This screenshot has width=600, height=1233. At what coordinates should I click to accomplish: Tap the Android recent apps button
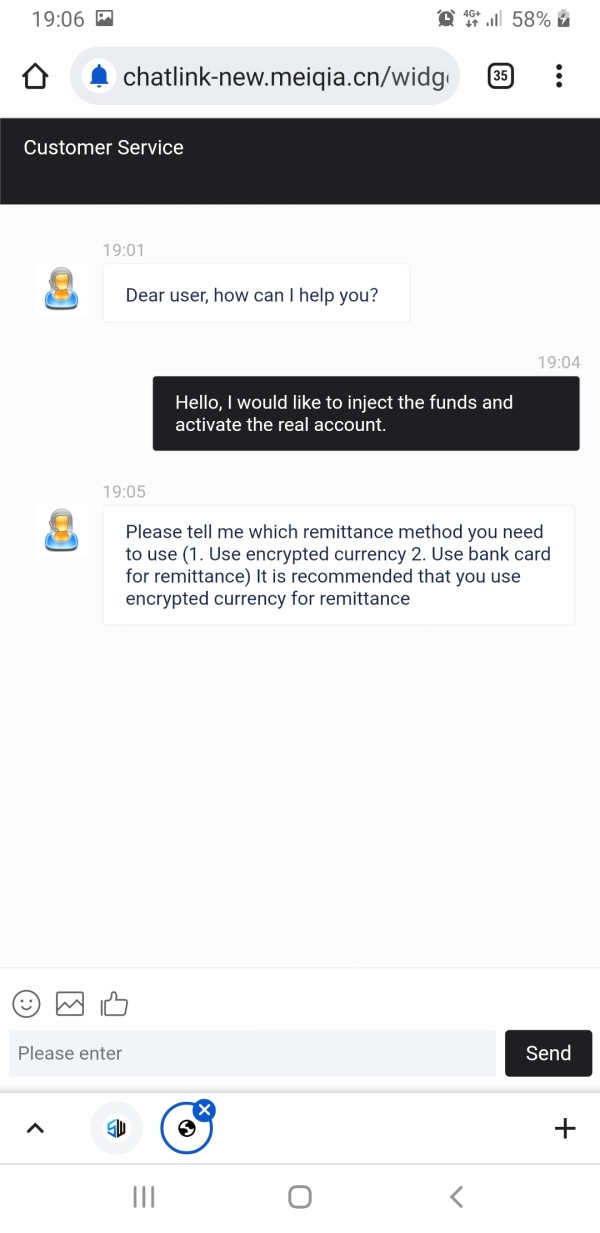[144, 1197]
